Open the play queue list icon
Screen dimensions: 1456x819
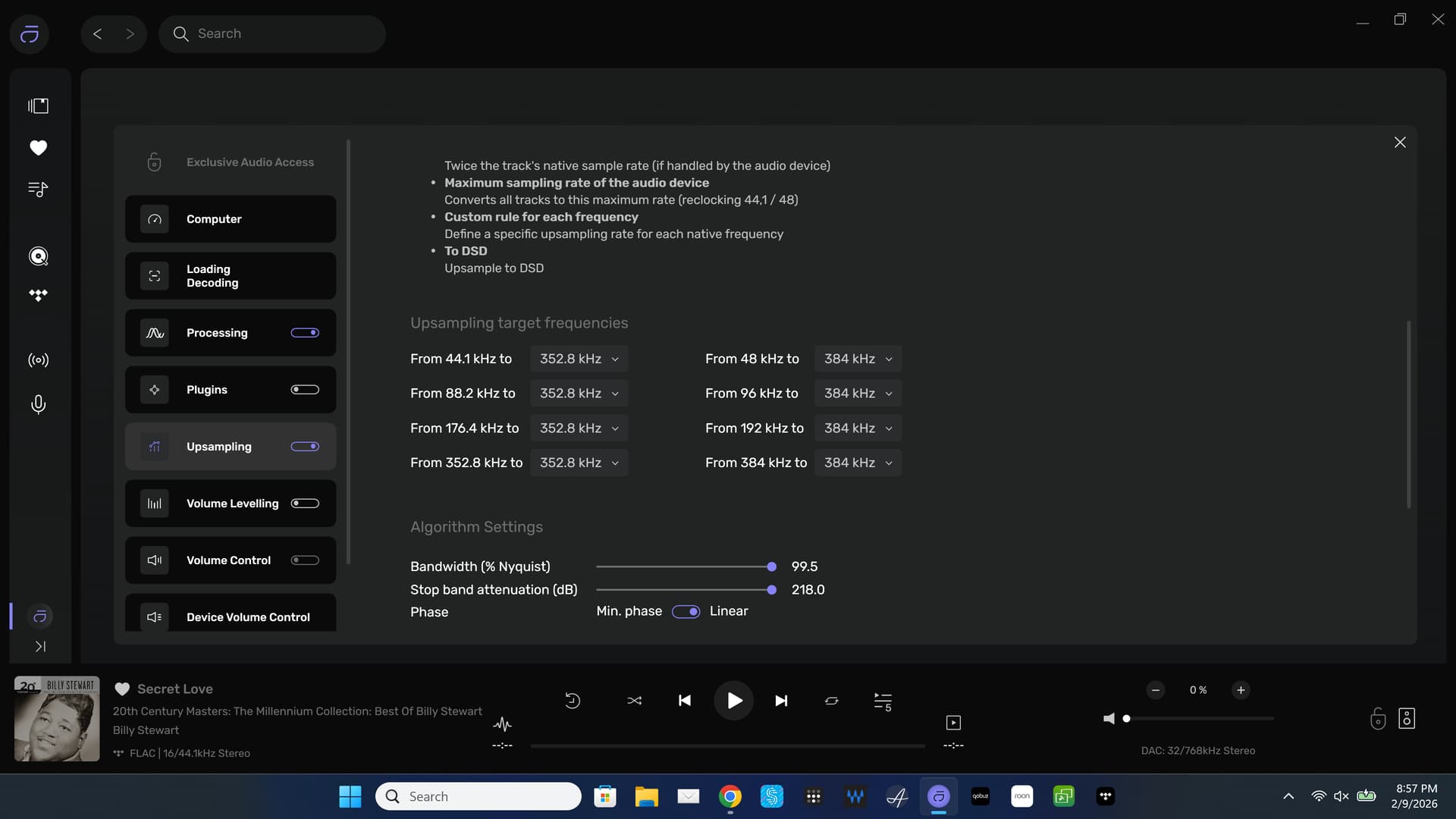[882, 701]
